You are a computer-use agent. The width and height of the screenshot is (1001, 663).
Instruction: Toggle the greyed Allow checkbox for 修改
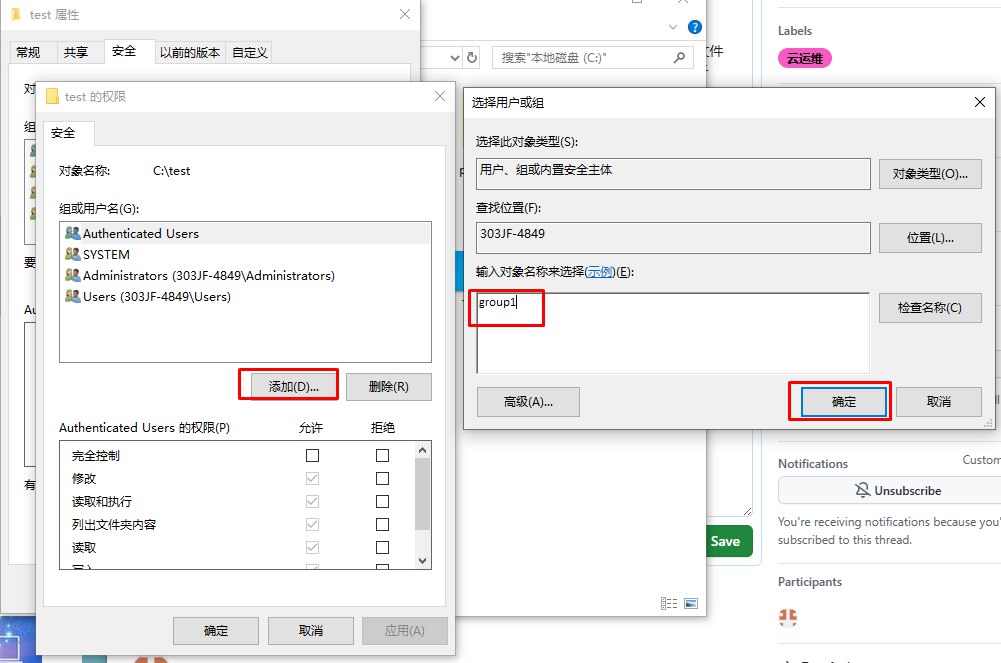[x=312, y=478]
